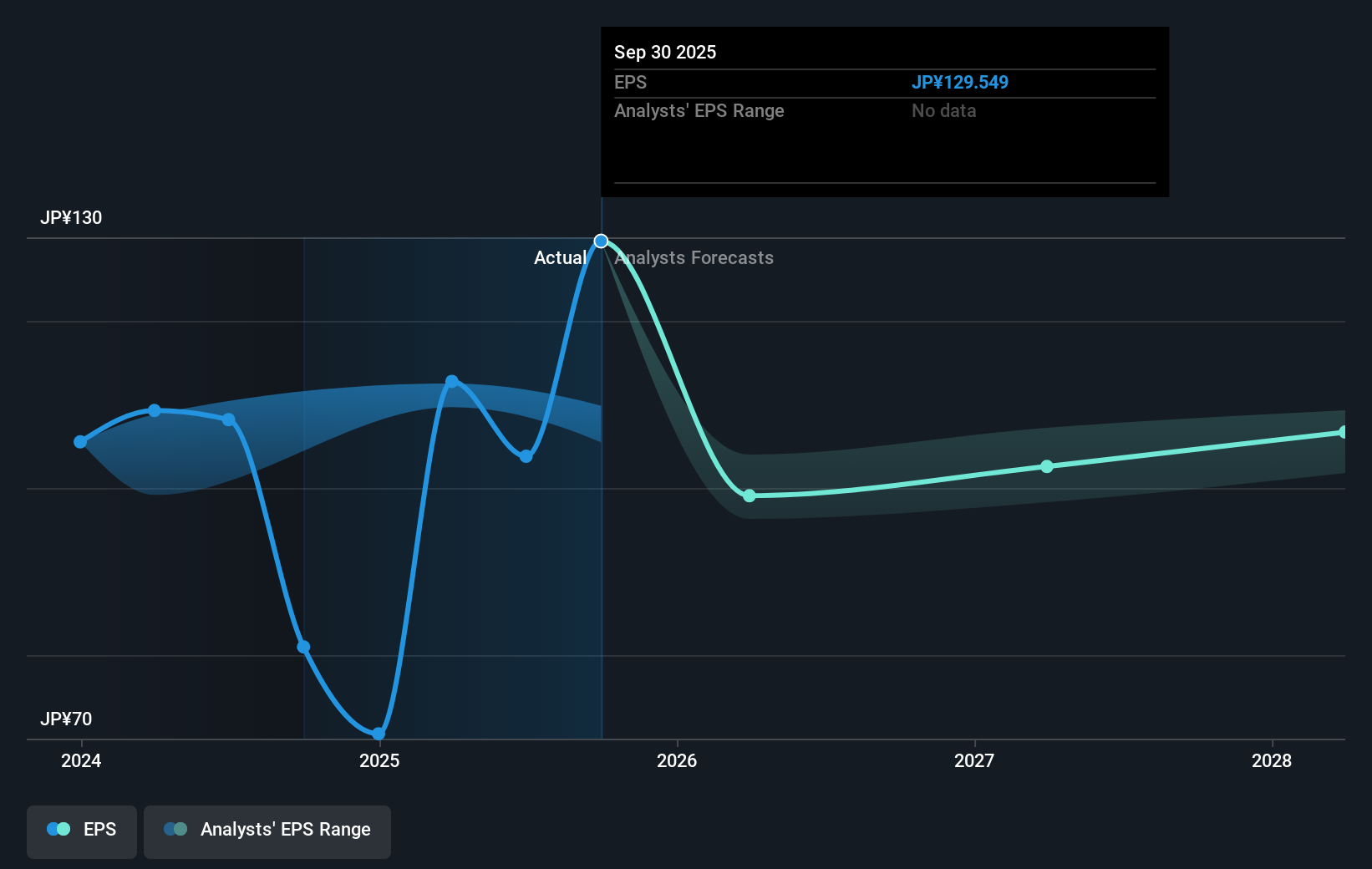Select the Sep 30 2025 highlighted data point
1372x869 pixels.
click(601, 241)
